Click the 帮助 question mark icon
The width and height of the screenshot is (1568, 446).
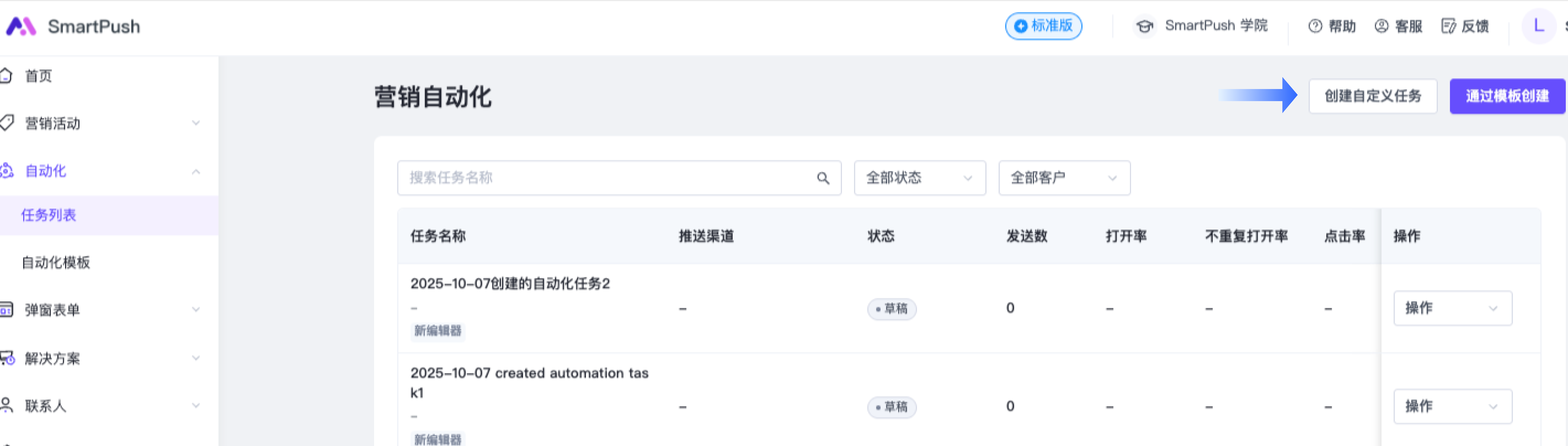pyautogui.click(x=1315, y=26)
